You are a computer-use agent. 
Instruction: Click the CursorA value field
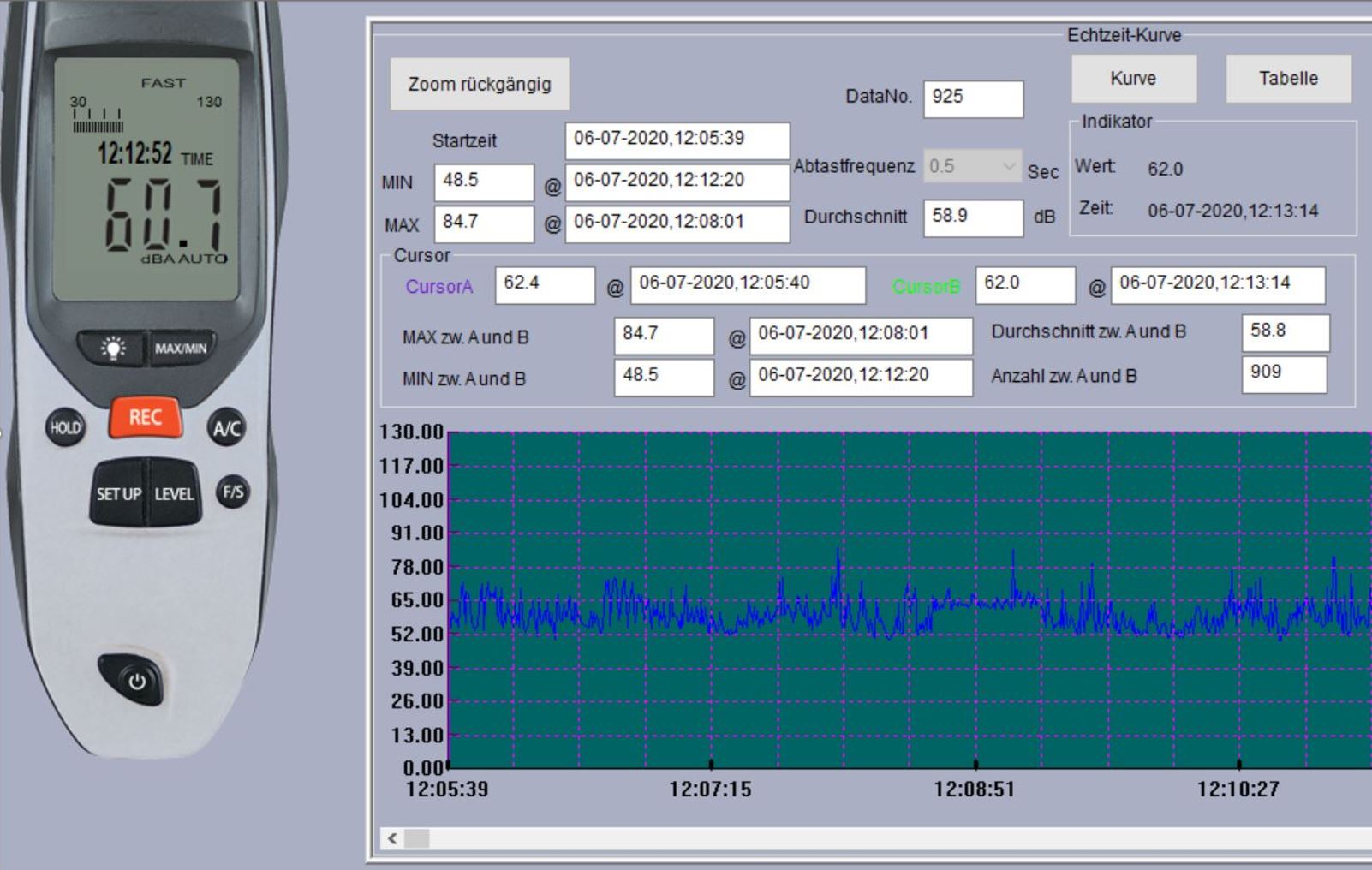(545, 284)
